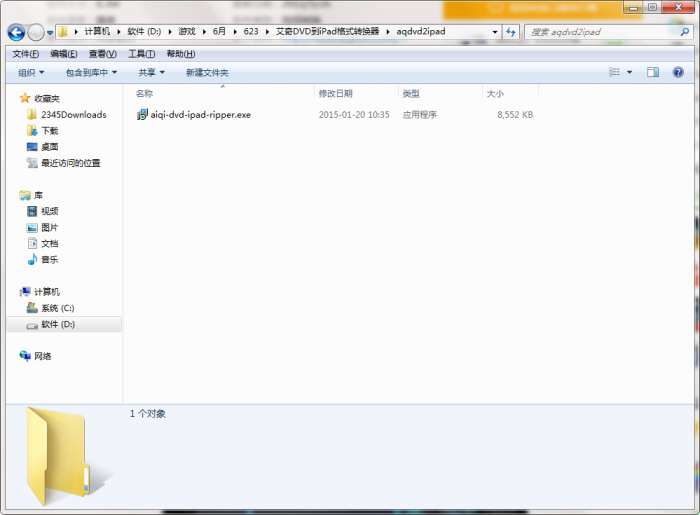Open 2345Downloads in the favorites list
This screenshot has width=700, height=515.
click(74, 115)
